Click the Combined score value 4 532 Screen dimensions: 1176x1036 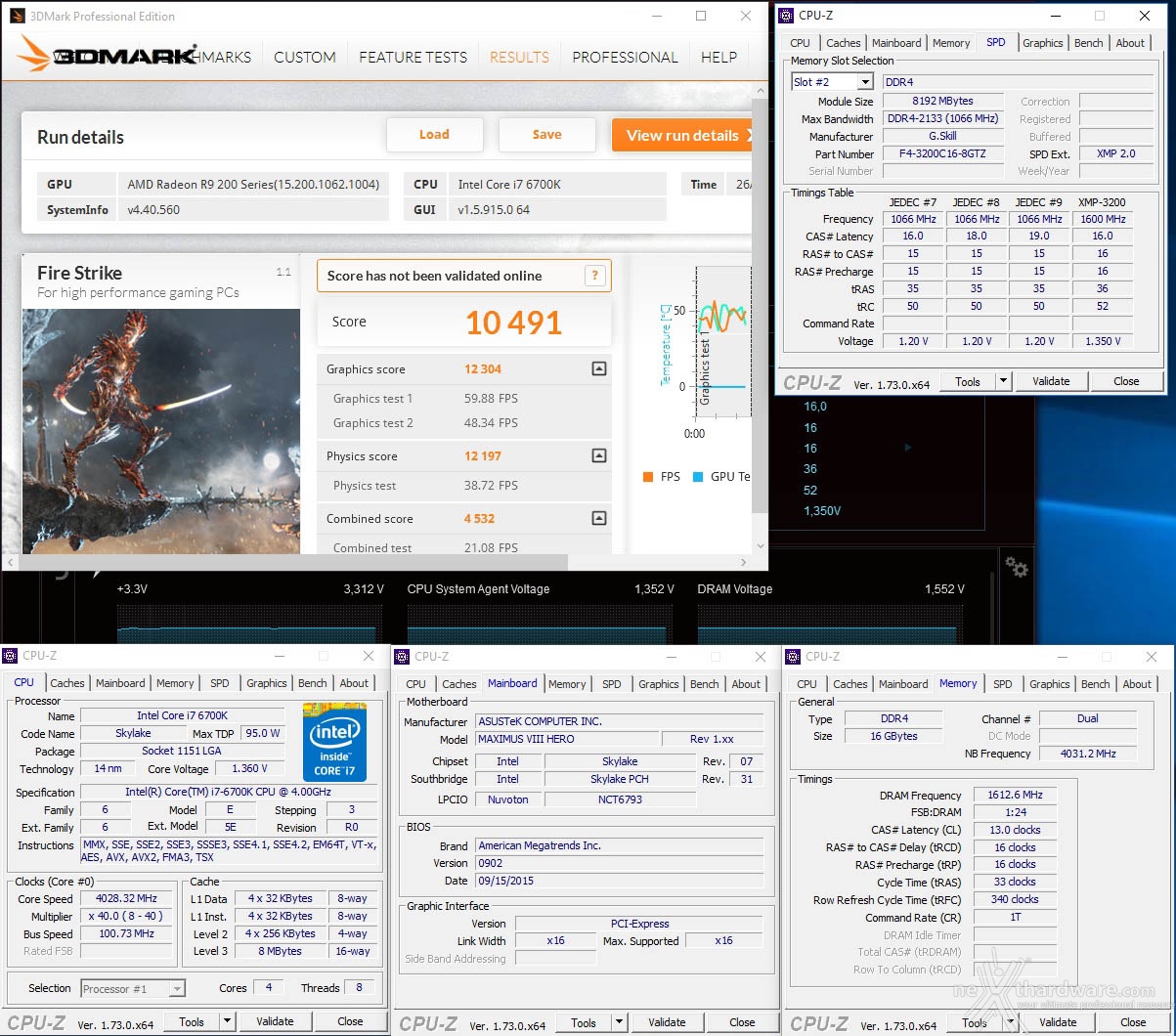pyautogui.click(x=479, y=519)
